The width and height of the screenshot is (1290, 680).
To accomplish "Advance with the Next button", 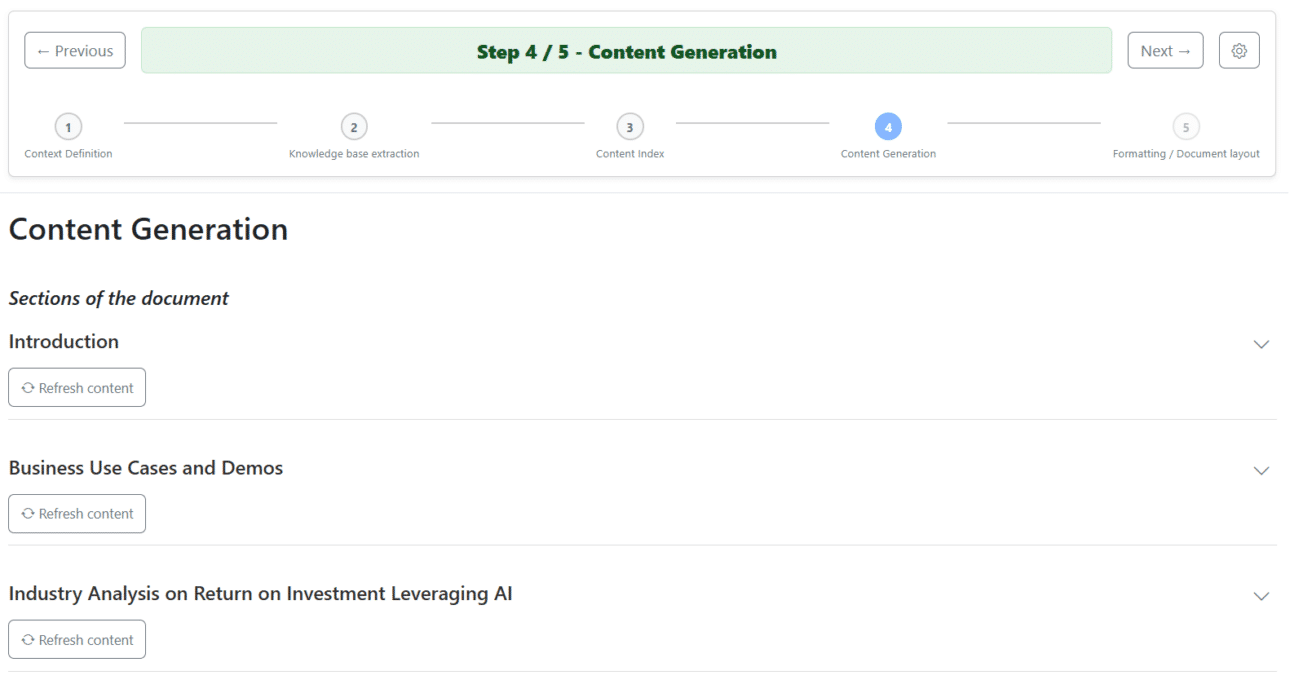I will coord(1165,50).
